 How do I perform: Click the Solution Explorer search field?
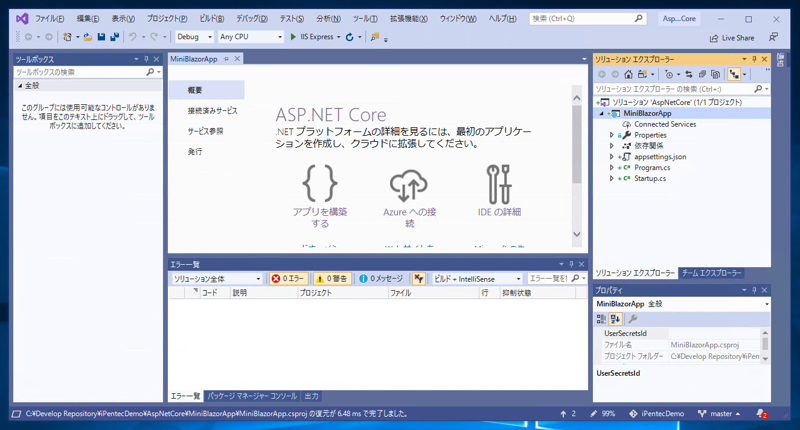point(681,89)
